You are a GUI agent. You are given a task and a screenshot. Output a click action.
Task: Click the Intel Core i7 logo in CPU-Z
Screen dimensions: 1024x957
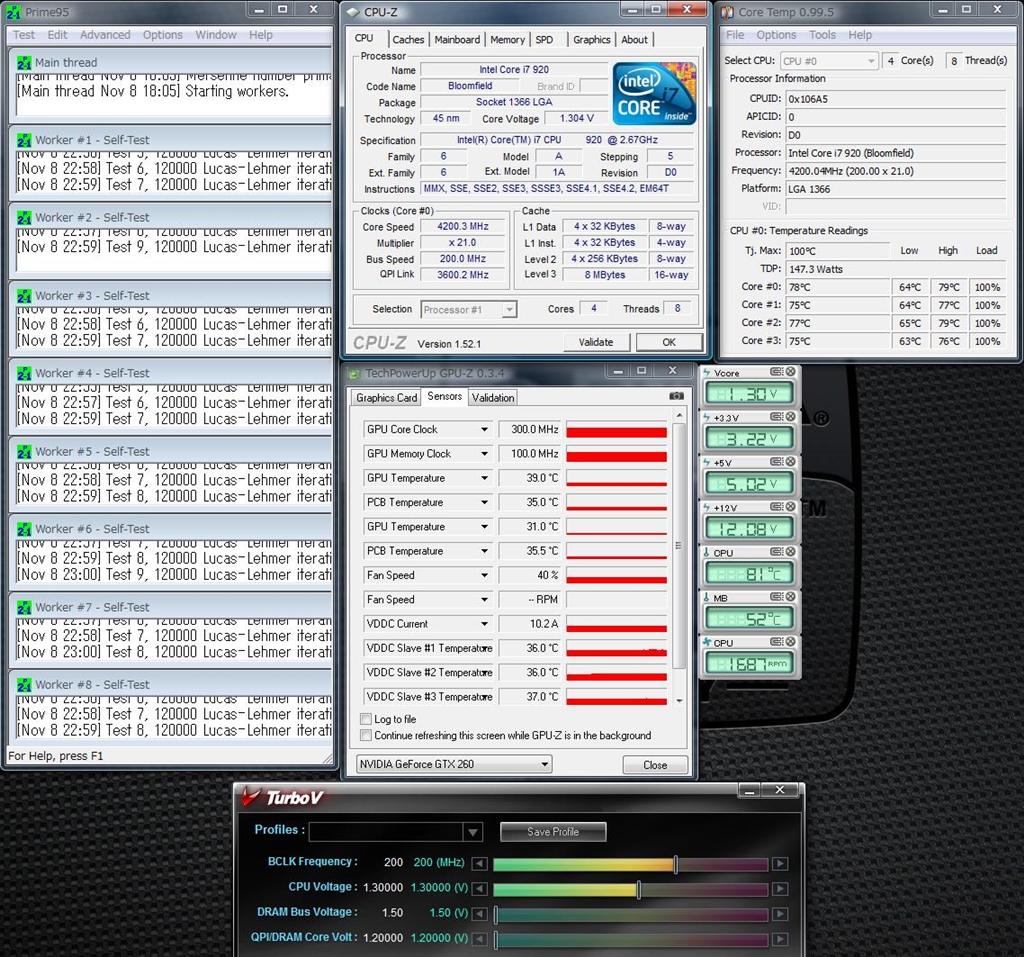tap(654, 93)
